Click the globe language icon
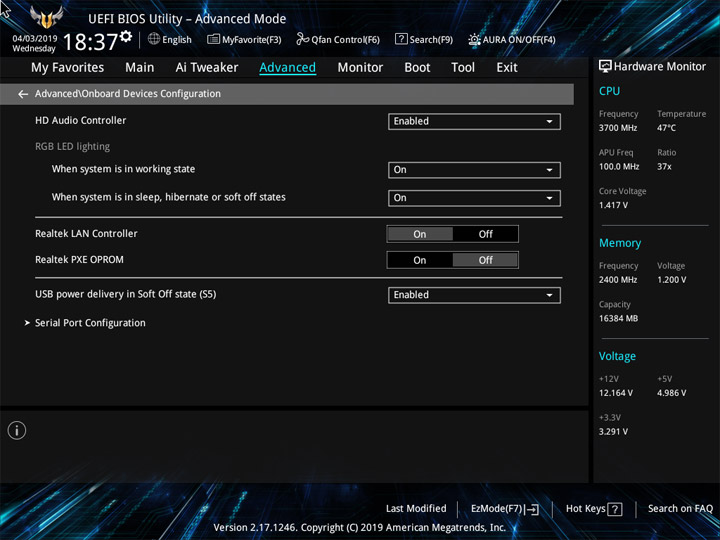The image size is (720, 540). tap(154, 39)
